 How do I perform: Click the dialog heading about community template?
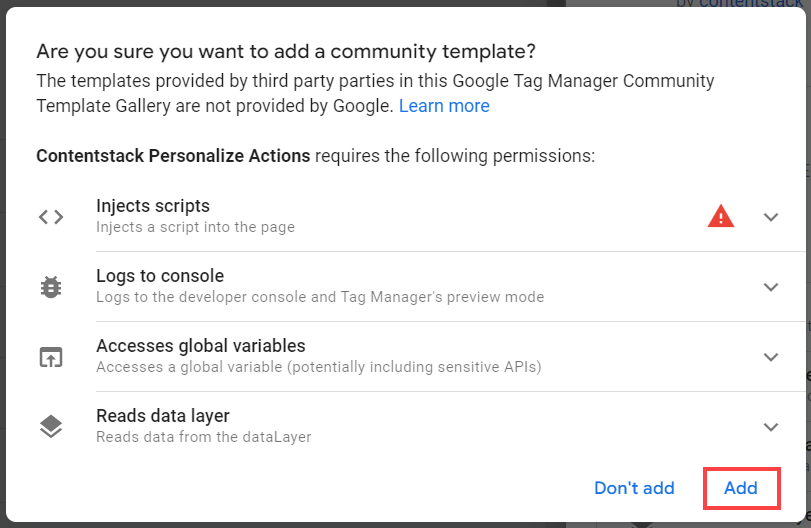click(x=285, y=52)
